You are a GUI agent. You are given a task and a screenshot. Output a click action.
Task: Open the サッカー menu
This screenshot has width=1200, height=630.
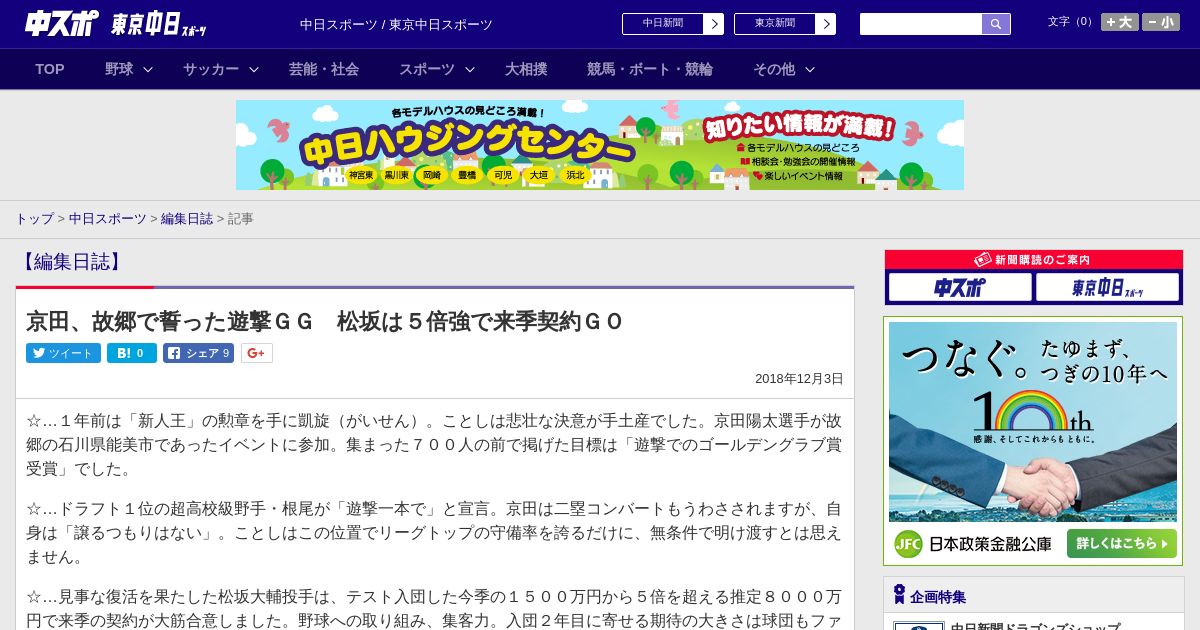pos(211,69)
